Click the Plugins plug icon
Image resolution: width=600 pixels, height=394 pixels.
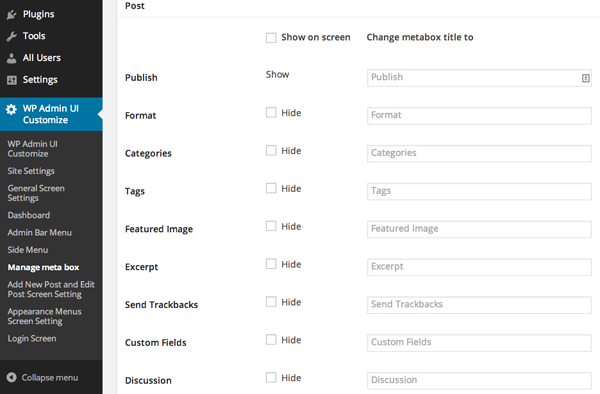coord(11,15)
